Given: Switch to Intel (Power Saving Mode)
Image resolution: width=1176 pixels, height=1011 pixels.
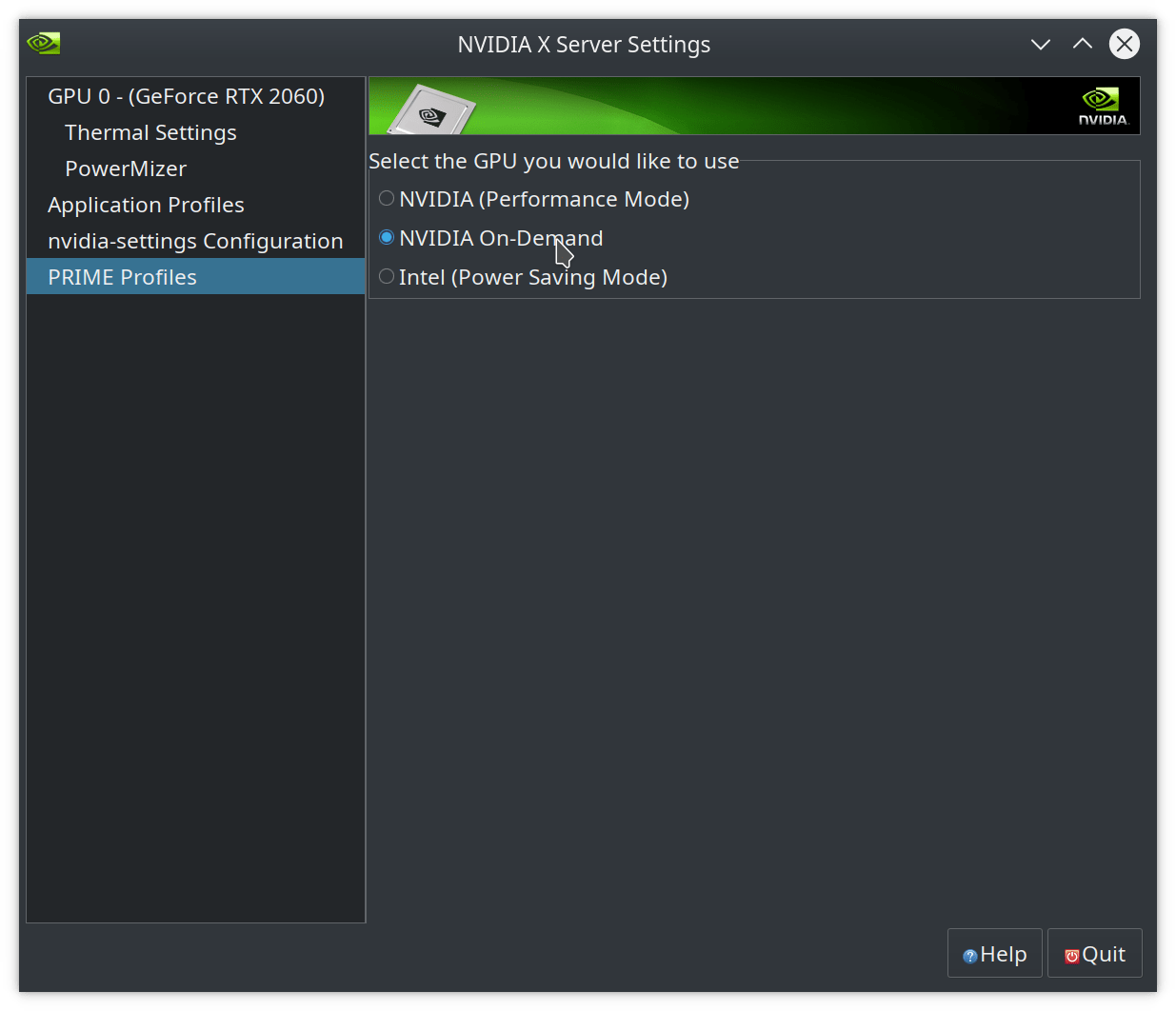Looking at the screenshot, I should coord(387,277).
